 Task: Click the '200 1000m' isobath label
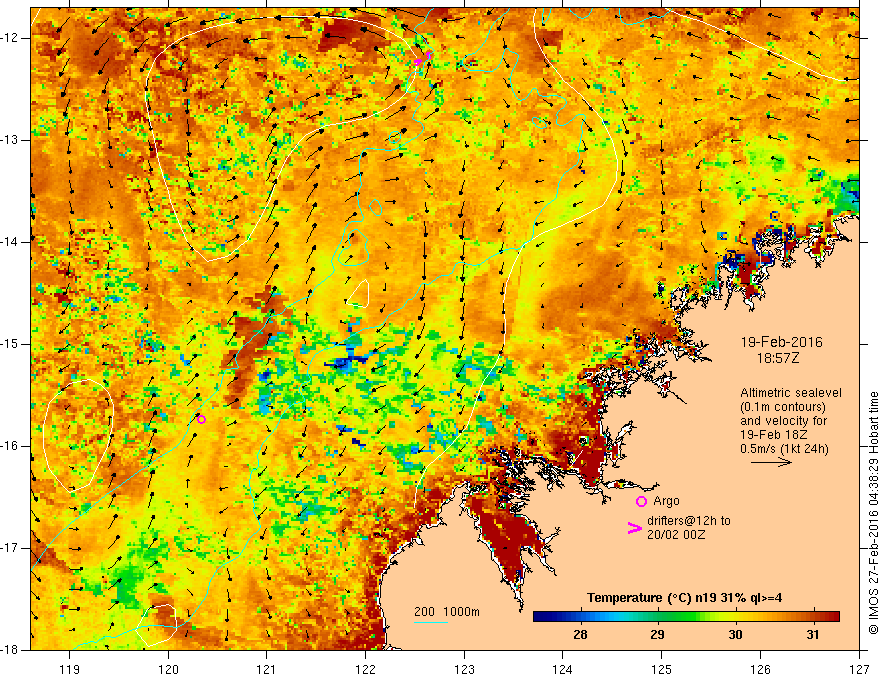(447, 612)
